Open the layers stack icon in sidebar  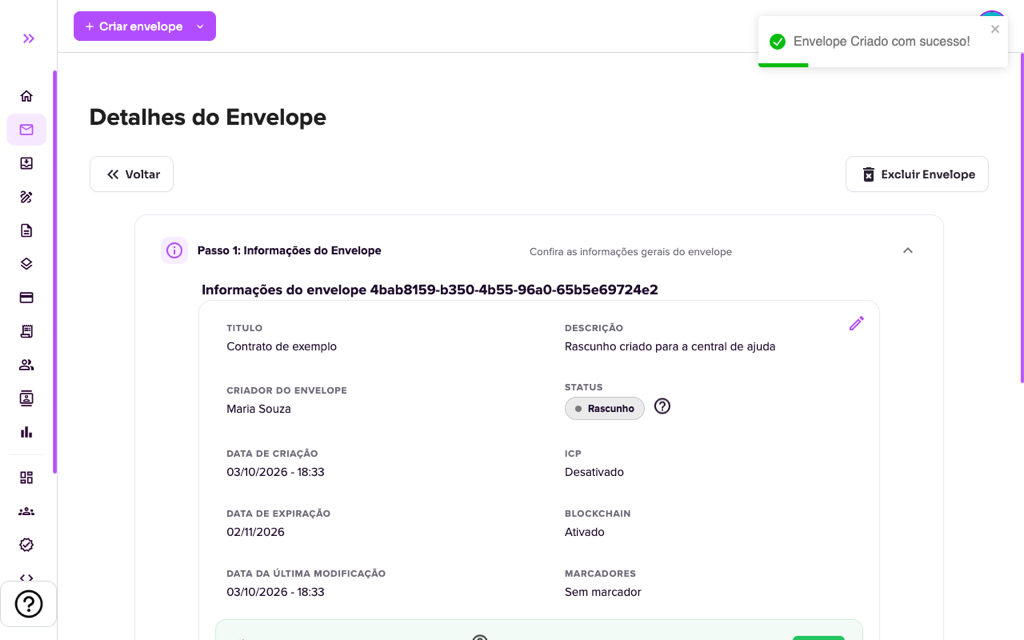tap(26, 264)
